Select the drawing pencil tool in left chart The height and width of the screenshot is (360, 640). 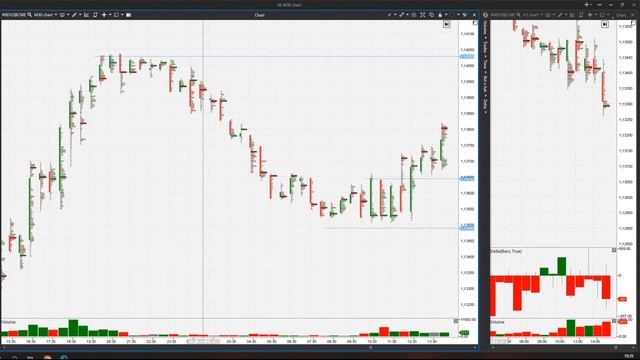pyautogui.click(x=74, y=15)
